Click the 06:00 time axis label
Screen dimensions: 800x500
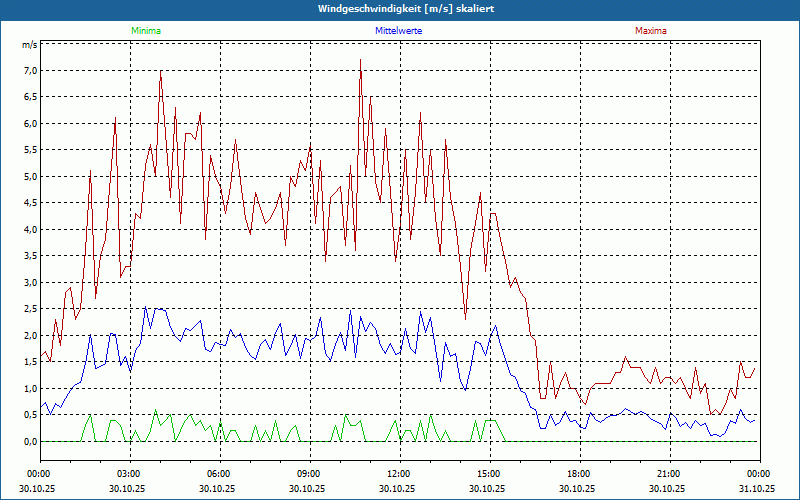(x=219, y=474)
